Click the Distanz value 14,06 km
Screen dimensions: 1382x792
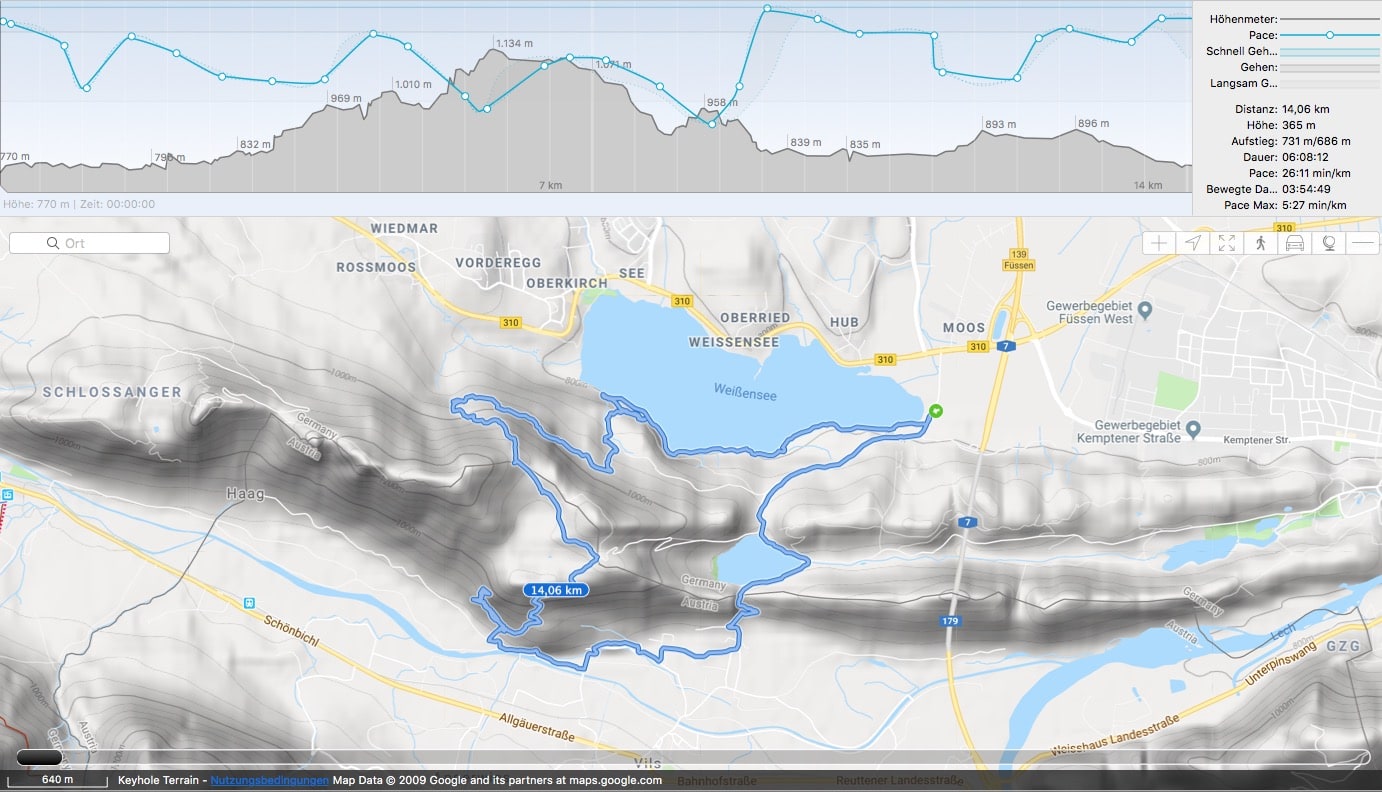point(1308,109)
